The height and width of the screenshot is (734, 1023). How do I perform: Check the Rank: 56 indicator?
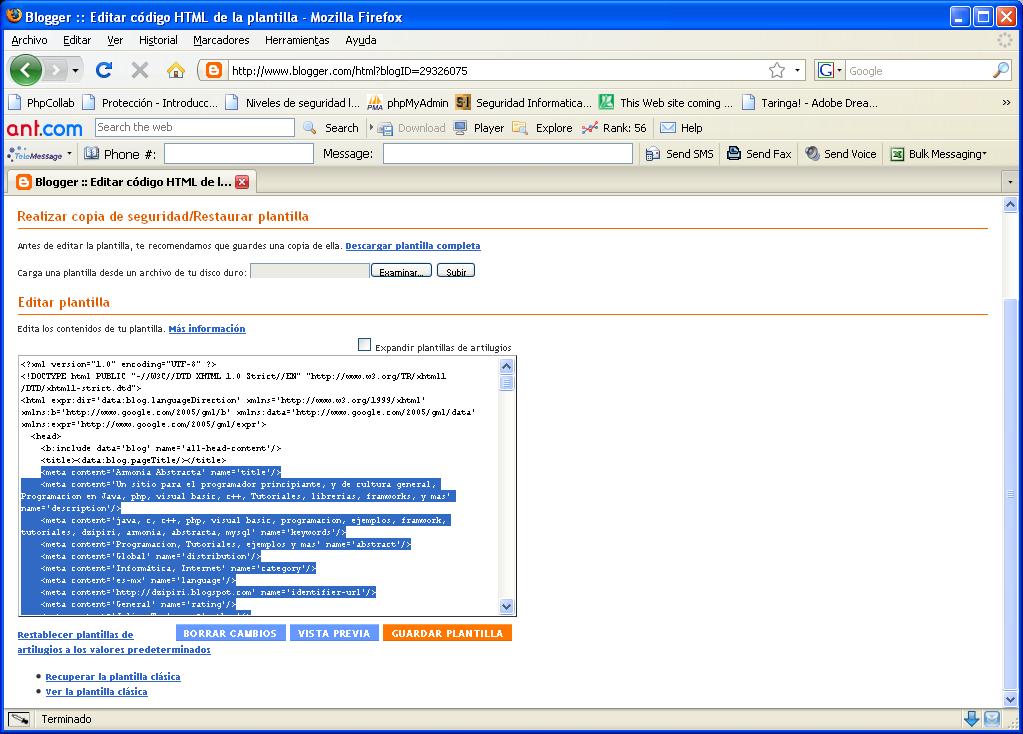[x=614, y=128]
